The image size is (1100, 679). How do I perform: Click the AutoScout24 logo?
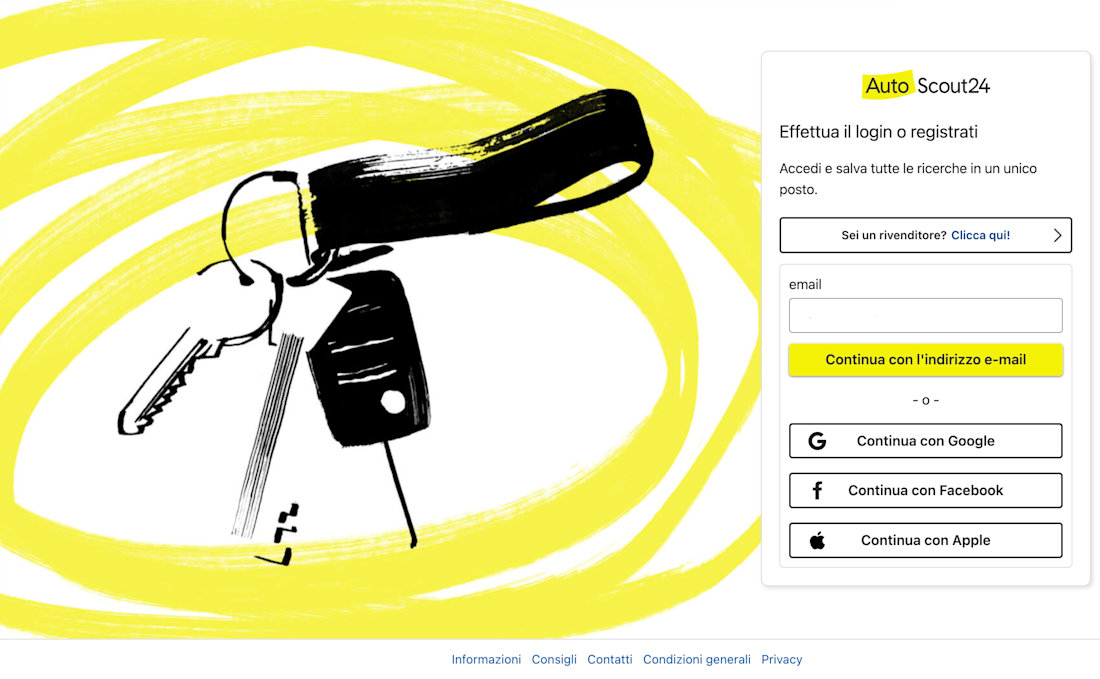pos(926,86)
